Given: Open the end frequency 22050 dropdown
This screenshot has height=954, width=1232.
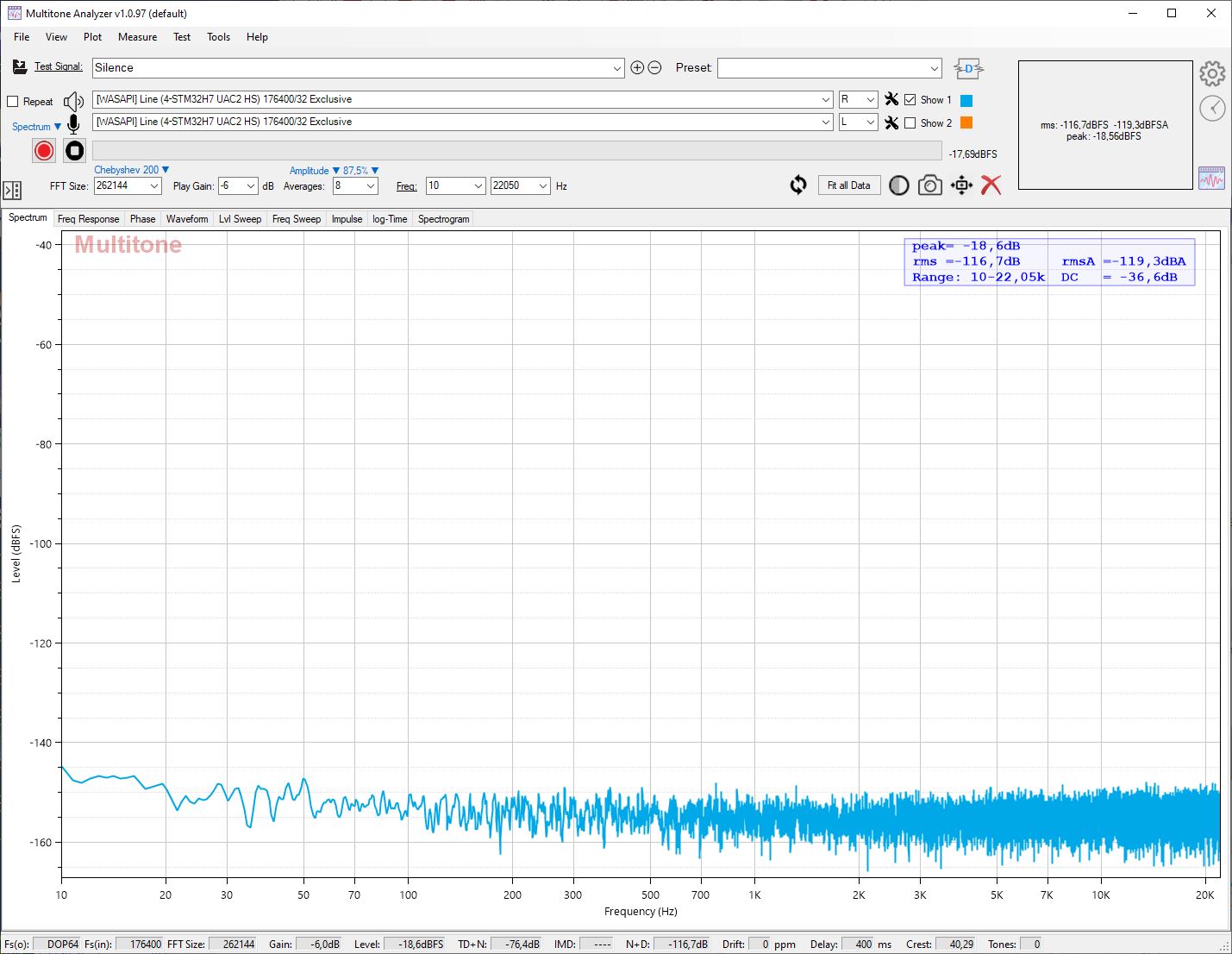Looking at the screenshot, I should click(x=520, y=185).
